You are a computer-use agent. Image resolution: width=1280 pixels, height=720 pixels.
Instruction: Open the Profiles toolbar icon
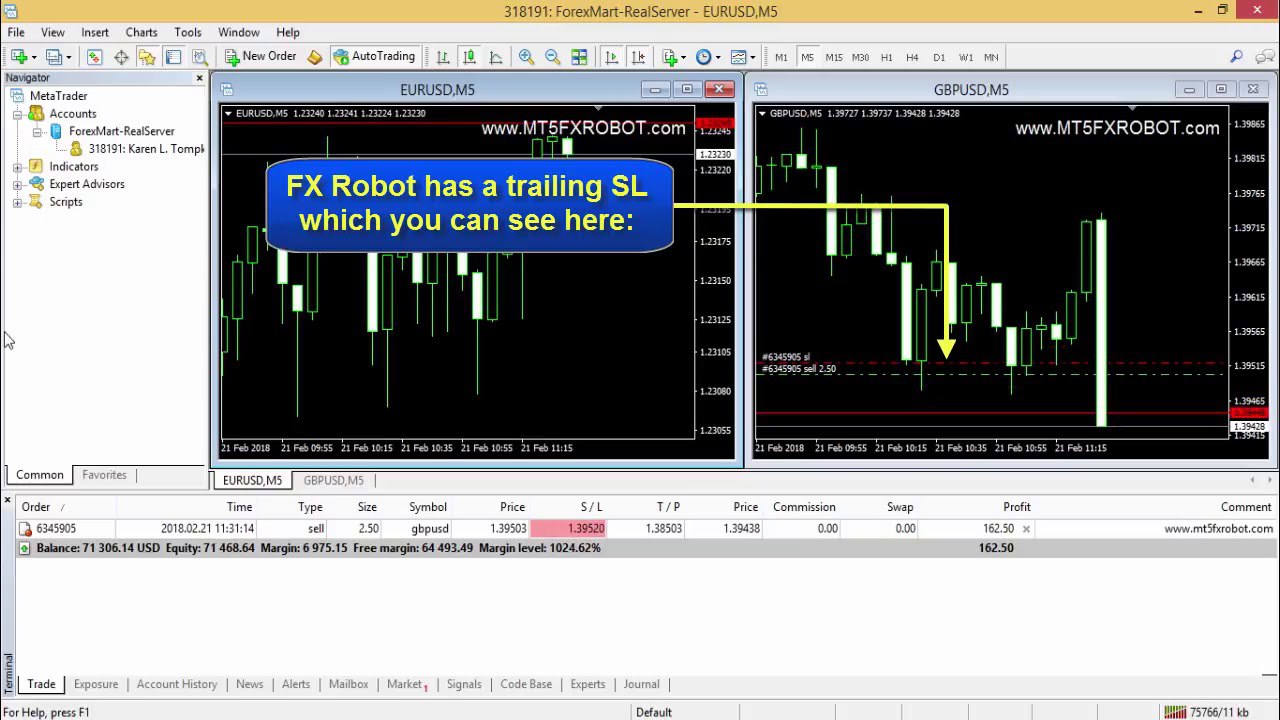tap(53, 57)
